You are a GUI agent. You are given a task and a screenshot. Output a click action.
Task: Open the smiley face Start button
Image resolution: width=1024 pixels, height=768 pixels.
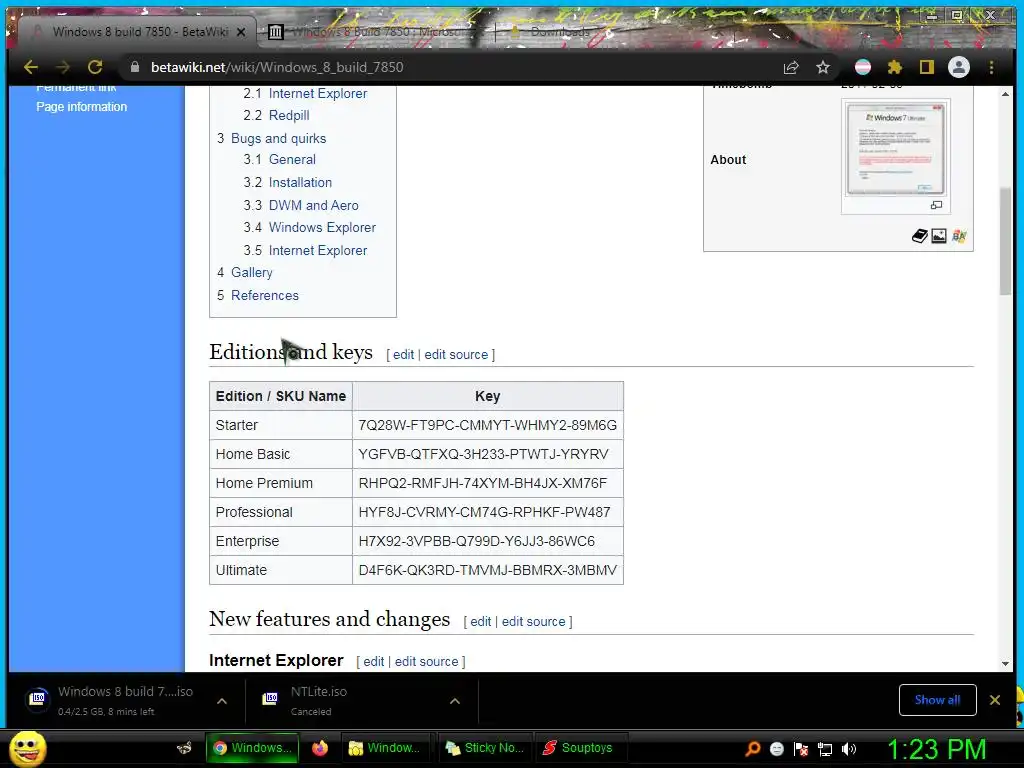point(27,748)
